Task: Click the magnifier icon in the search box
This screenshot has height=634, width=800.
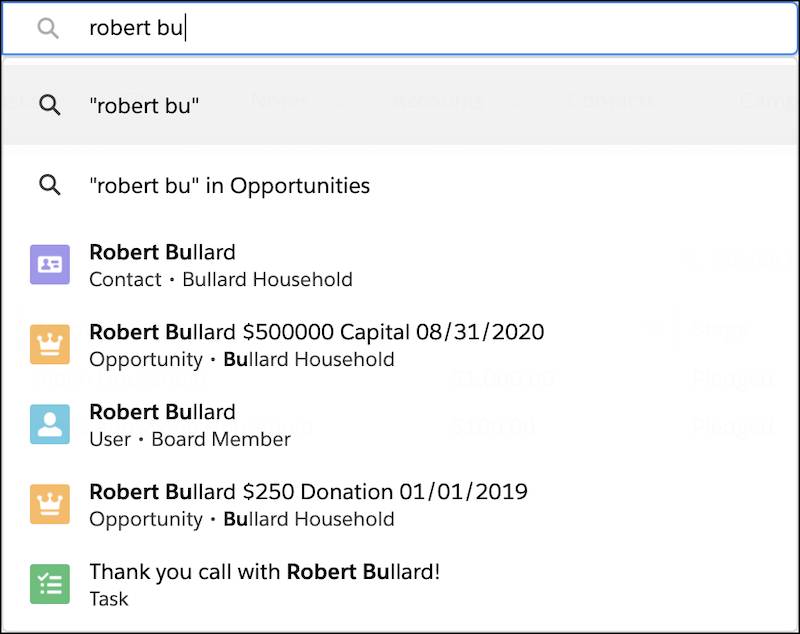Action: tap(48, 28)
